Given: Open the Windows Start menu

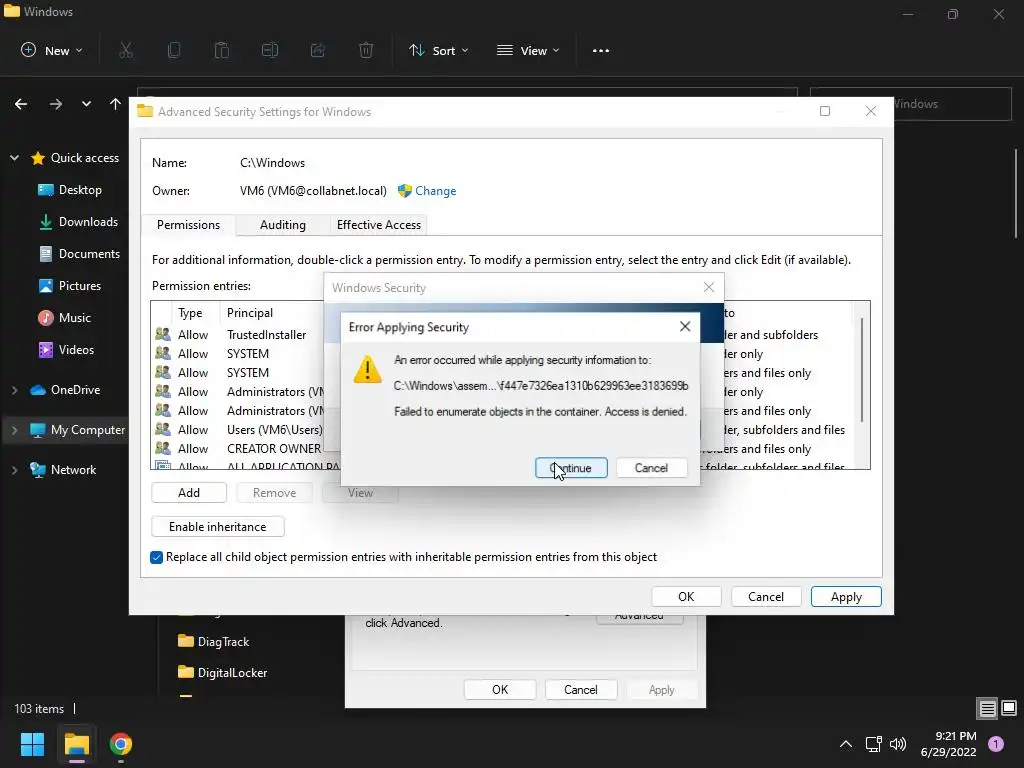Looking at the screenshot, I should (x=32, y=744).
